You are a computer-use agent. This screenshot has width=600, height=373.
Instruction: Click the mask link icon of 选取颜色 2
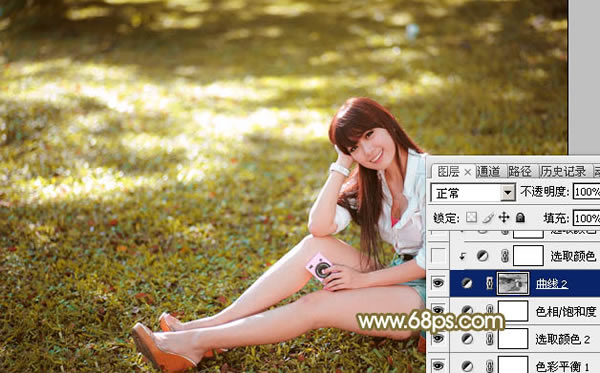tap(489, 339)
